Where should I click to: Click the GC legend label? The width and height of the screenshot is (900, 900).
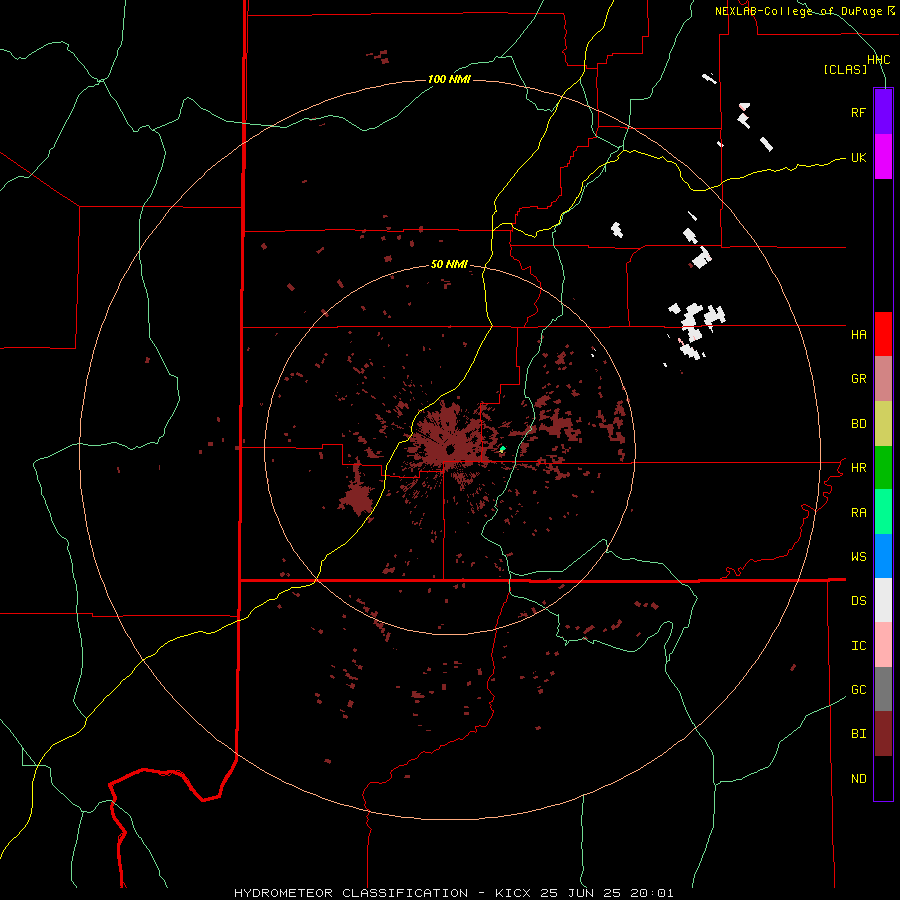[858, 690]
